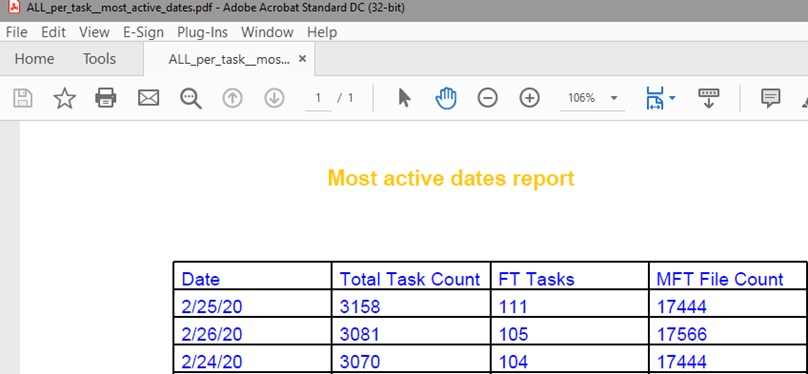
Task: Print the document using the printer icon
Action: coord(106,98)
